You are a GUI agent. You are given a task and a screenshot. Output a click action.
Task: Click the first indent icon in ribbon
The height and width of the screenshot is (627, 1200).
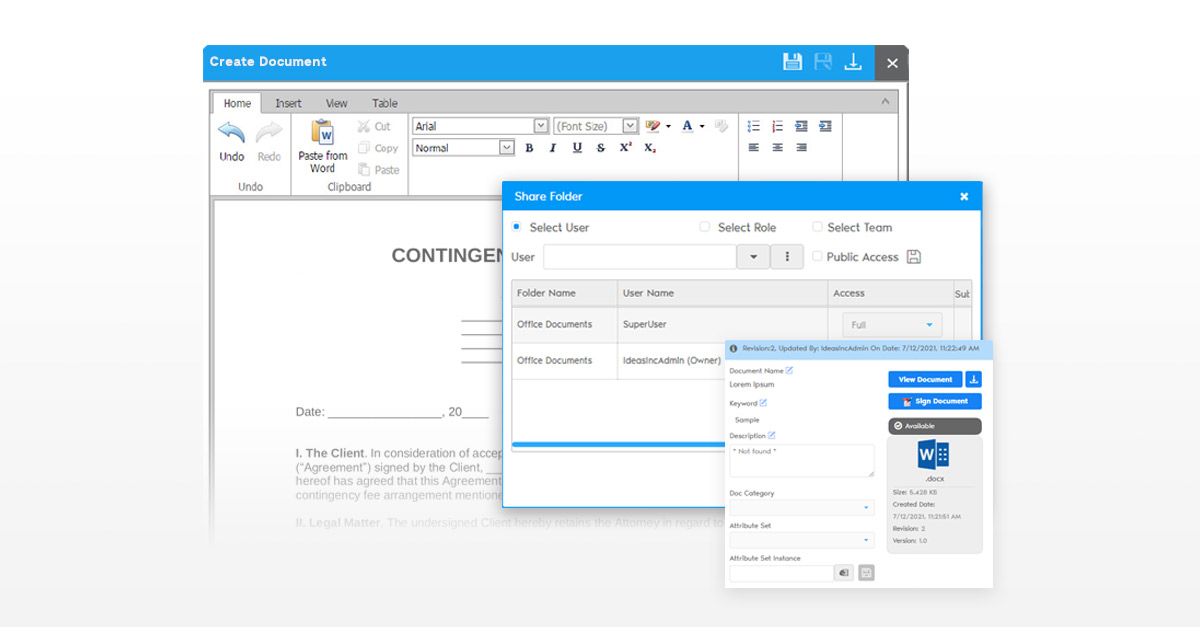coord(801,126)
